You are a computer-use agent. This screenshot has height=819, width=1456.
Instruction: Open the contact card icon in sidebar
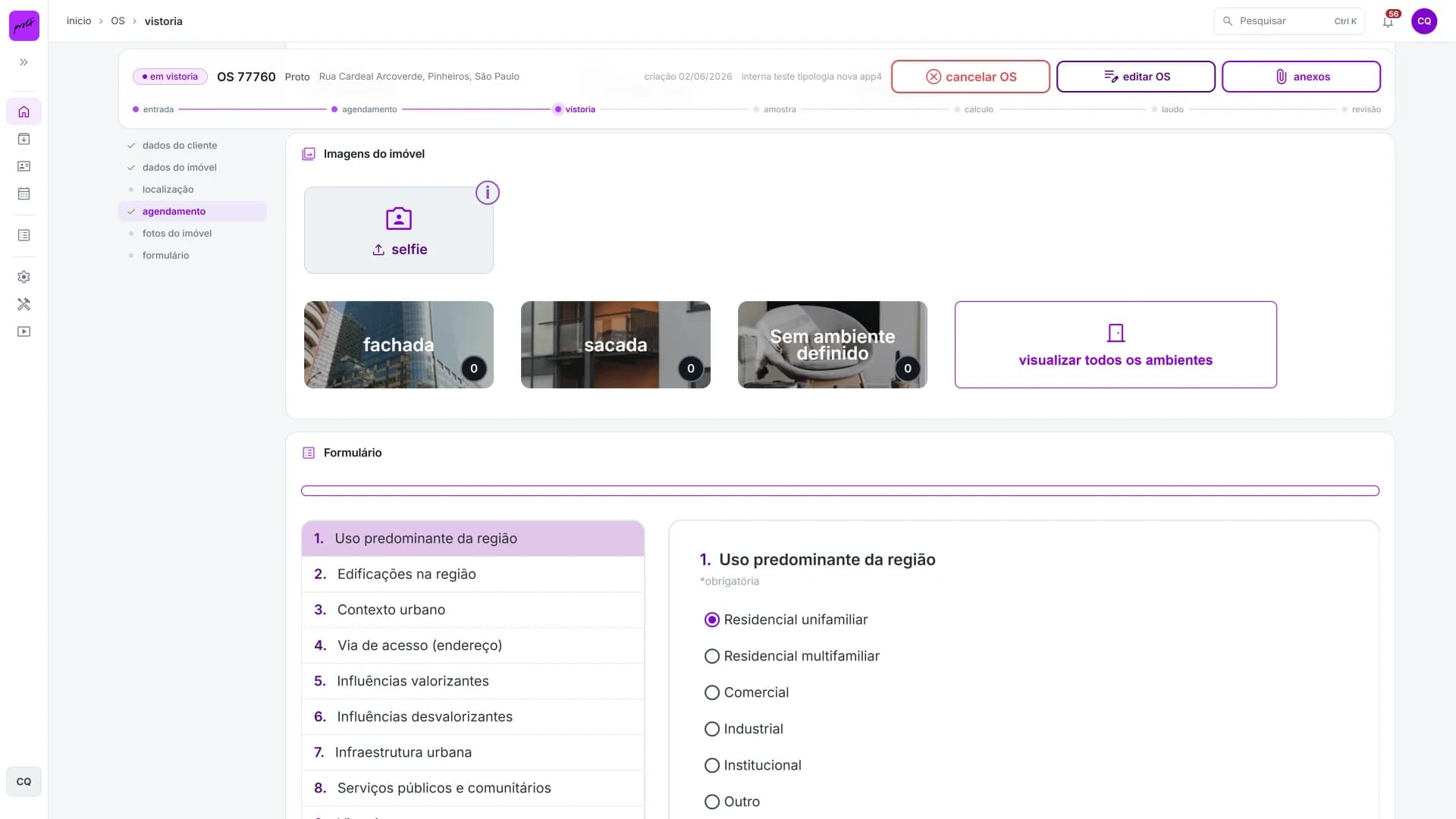click(24, 166)
